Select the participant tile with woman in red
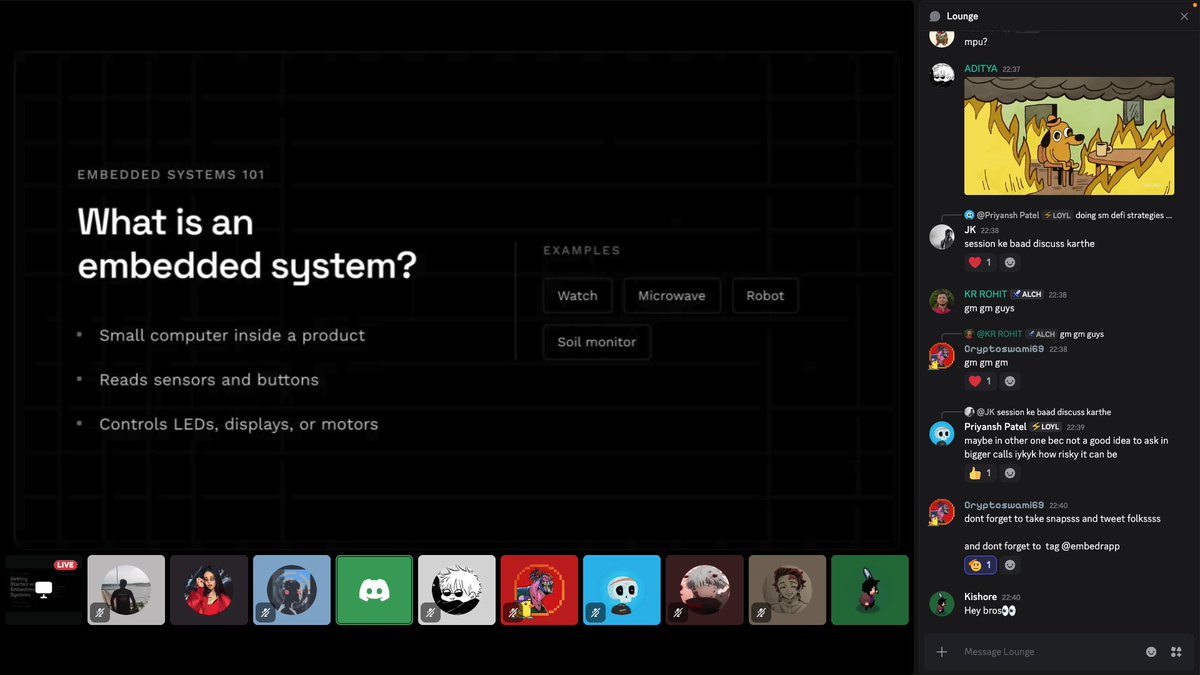Screen dimensions: 1200x675 [x=209, y=590]
